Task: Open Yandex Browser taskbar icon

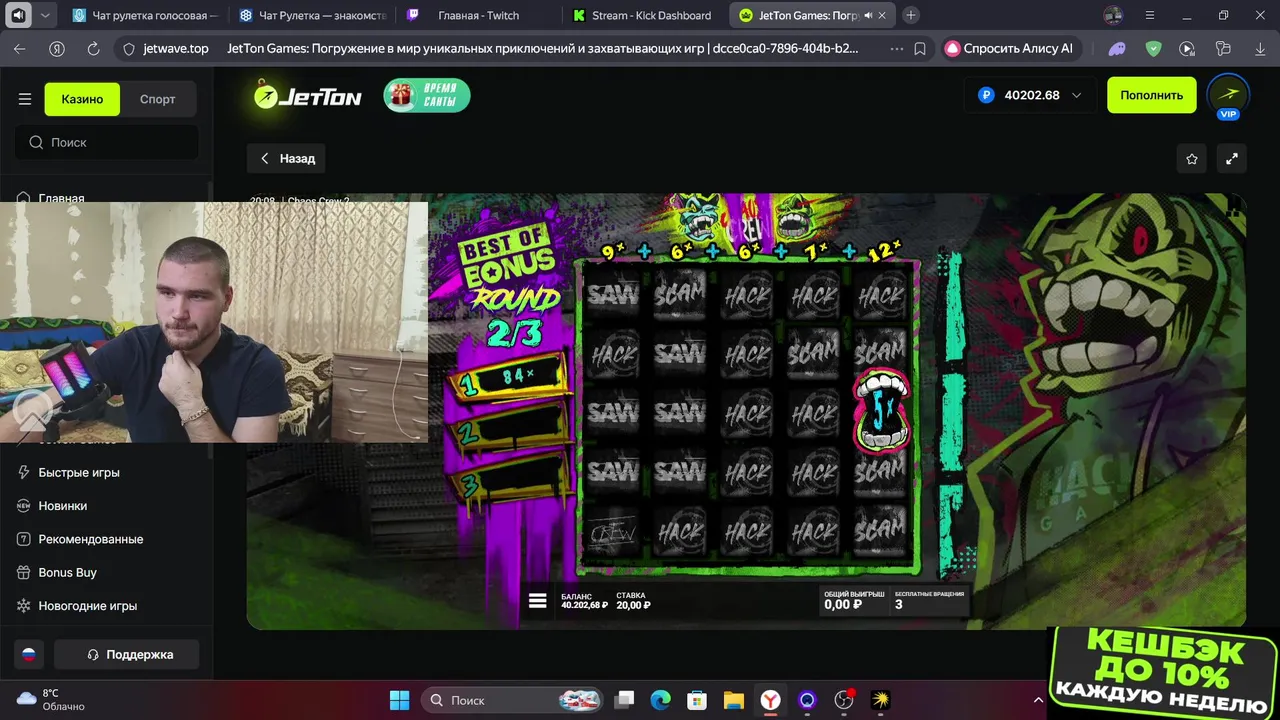Action: pos(770,701)
